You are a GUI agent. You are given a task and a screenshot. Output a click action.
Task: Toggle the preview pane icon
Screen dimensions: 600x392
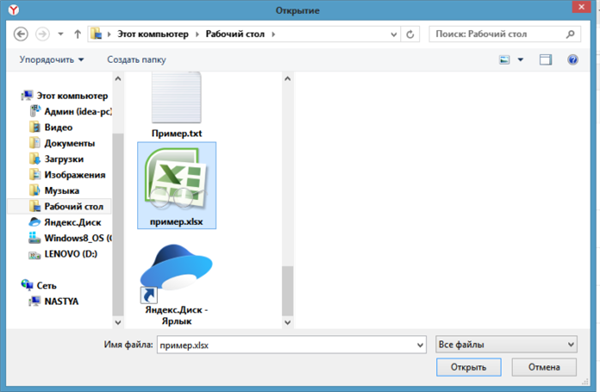tap(545, 60)
